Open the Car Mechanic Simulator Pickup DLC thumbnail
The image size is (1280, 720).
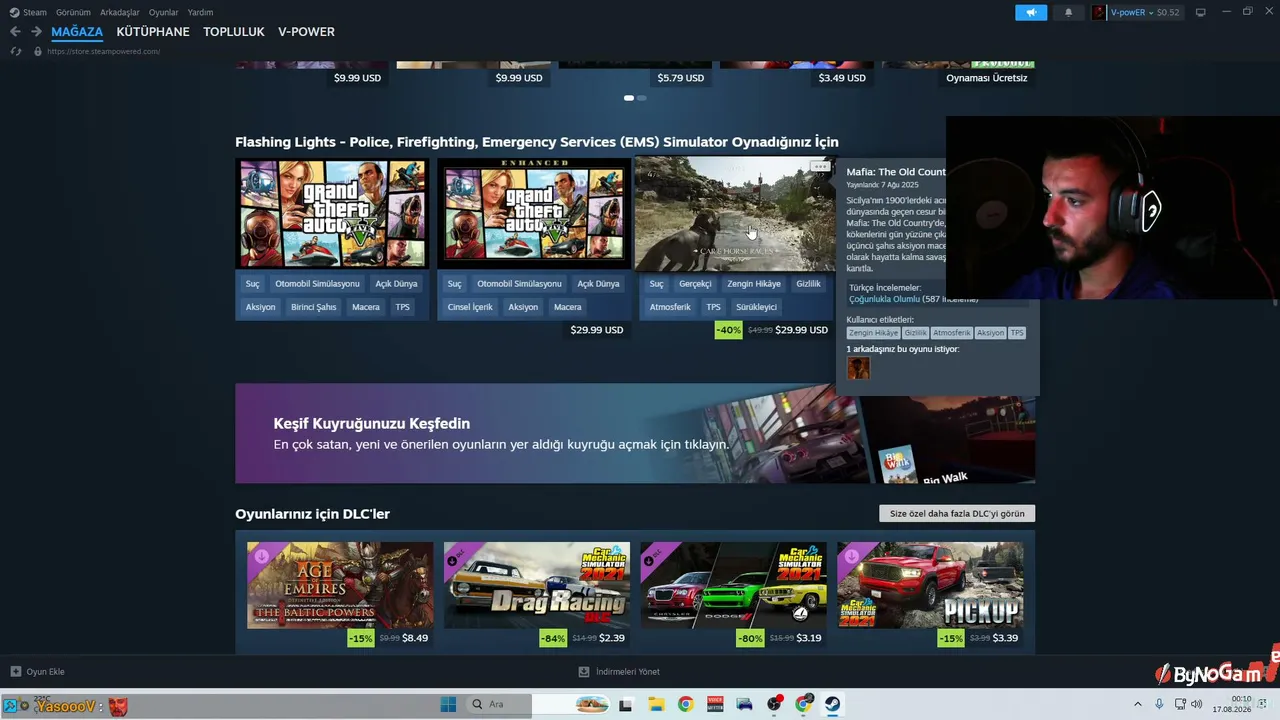tap(930, 585)
